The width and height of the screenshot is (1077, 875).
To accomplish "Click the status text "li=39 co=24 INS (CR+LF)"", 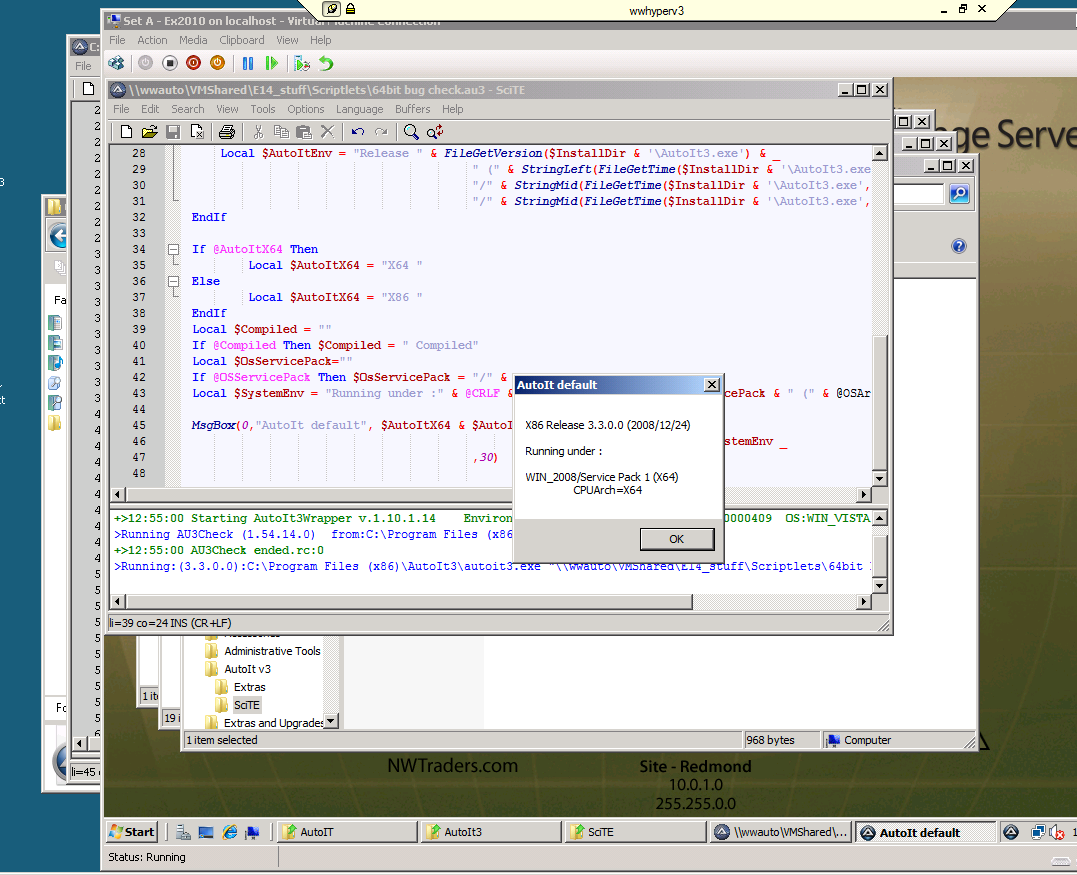I will [170, 623].
